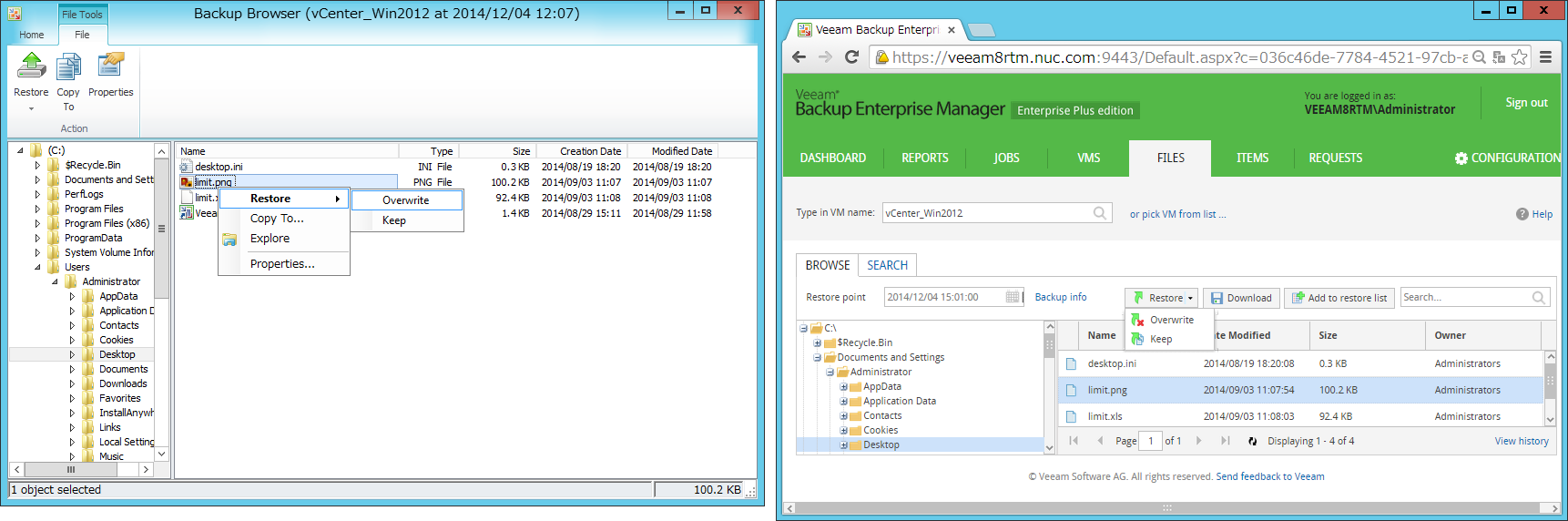Click the translate icon in address bar
This screenshot has width=1568, height=521.
[1499, 57]
